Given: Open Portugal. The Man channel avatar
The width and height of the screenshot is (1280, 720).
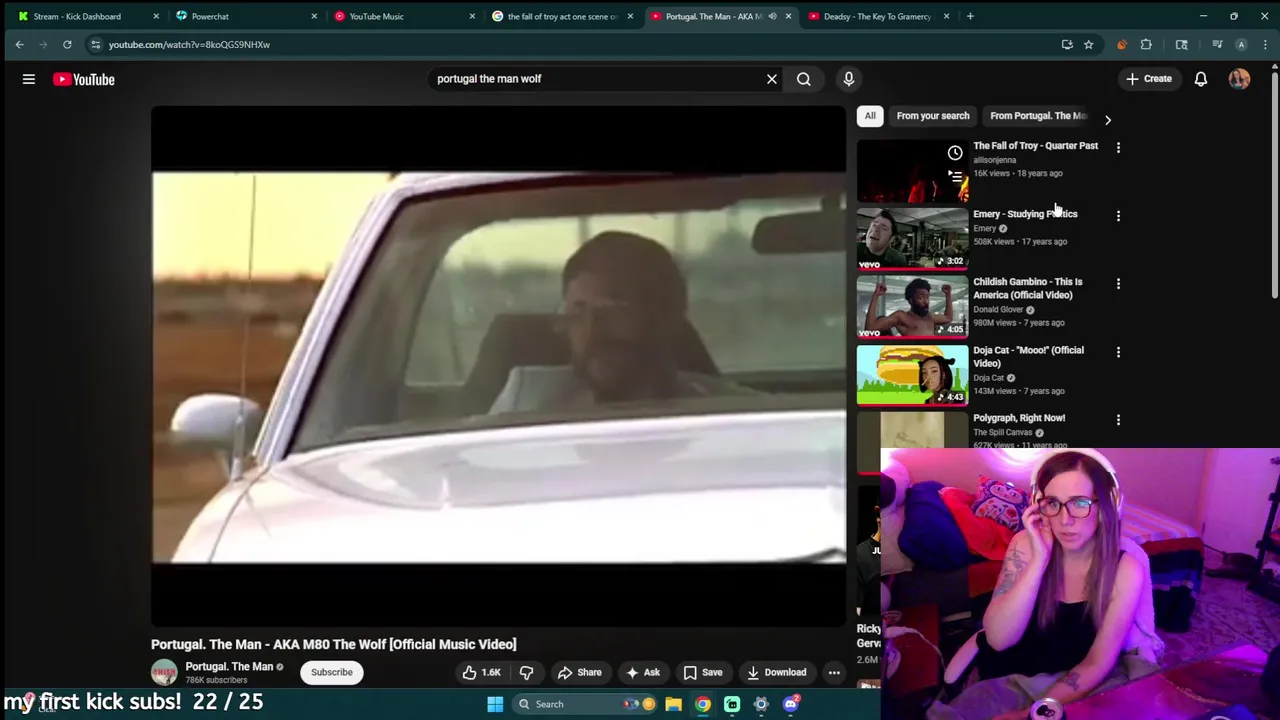Looking at the screenshot, I should tap(164, 673).
